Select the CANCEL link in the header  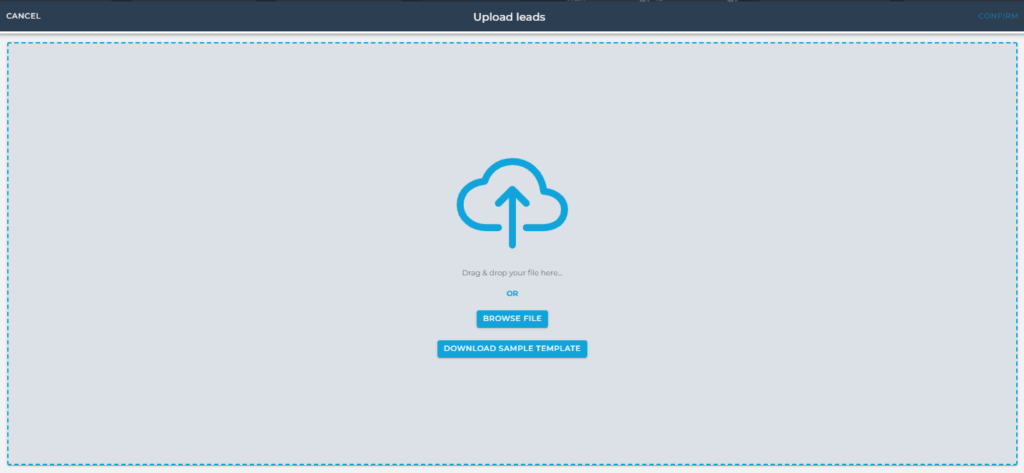23,16
